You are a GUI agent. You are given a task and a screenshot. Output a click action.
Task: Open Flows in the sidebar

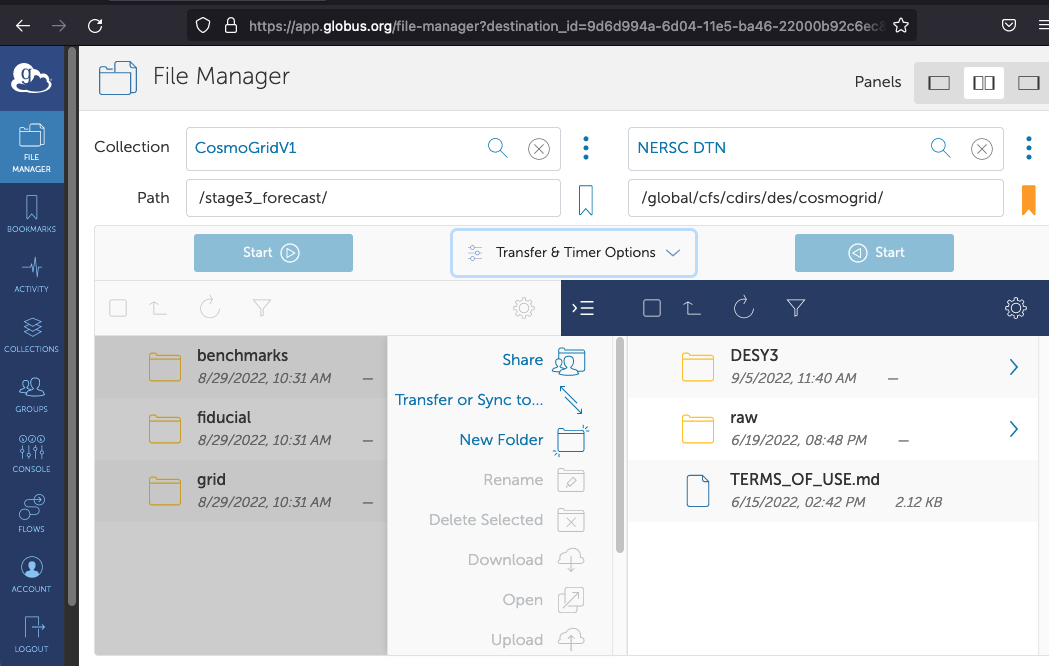pyautogui.click(x=31, y=514)
